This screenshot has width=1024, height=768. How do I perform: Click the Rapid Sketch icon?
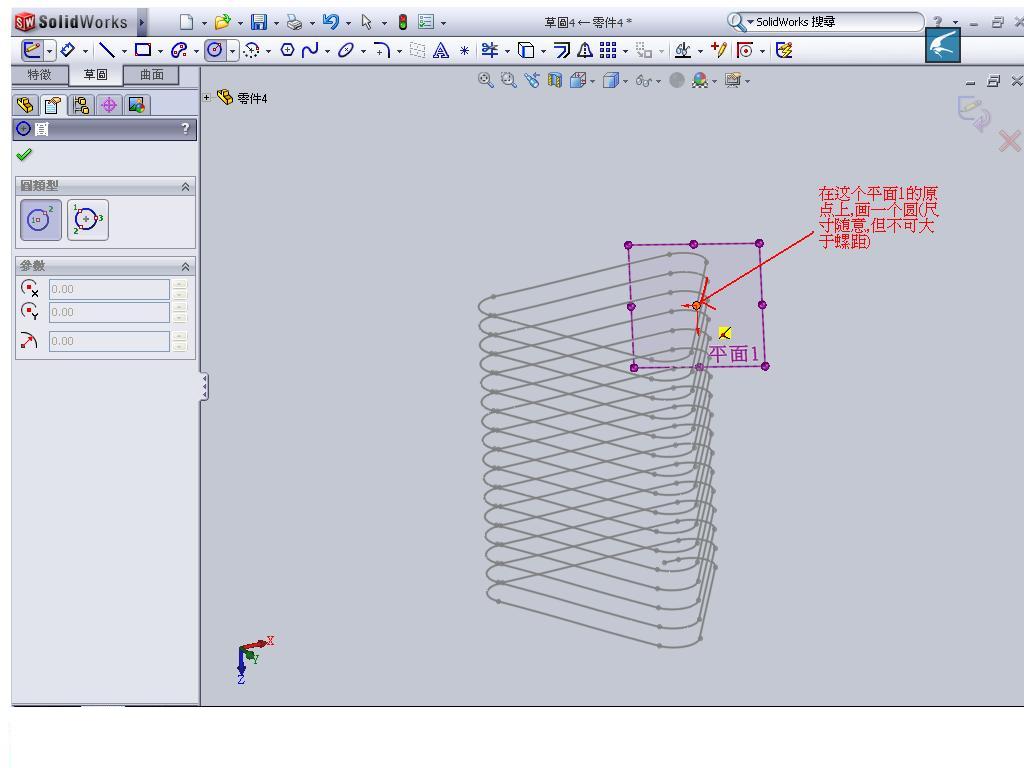tap(784, 50)
